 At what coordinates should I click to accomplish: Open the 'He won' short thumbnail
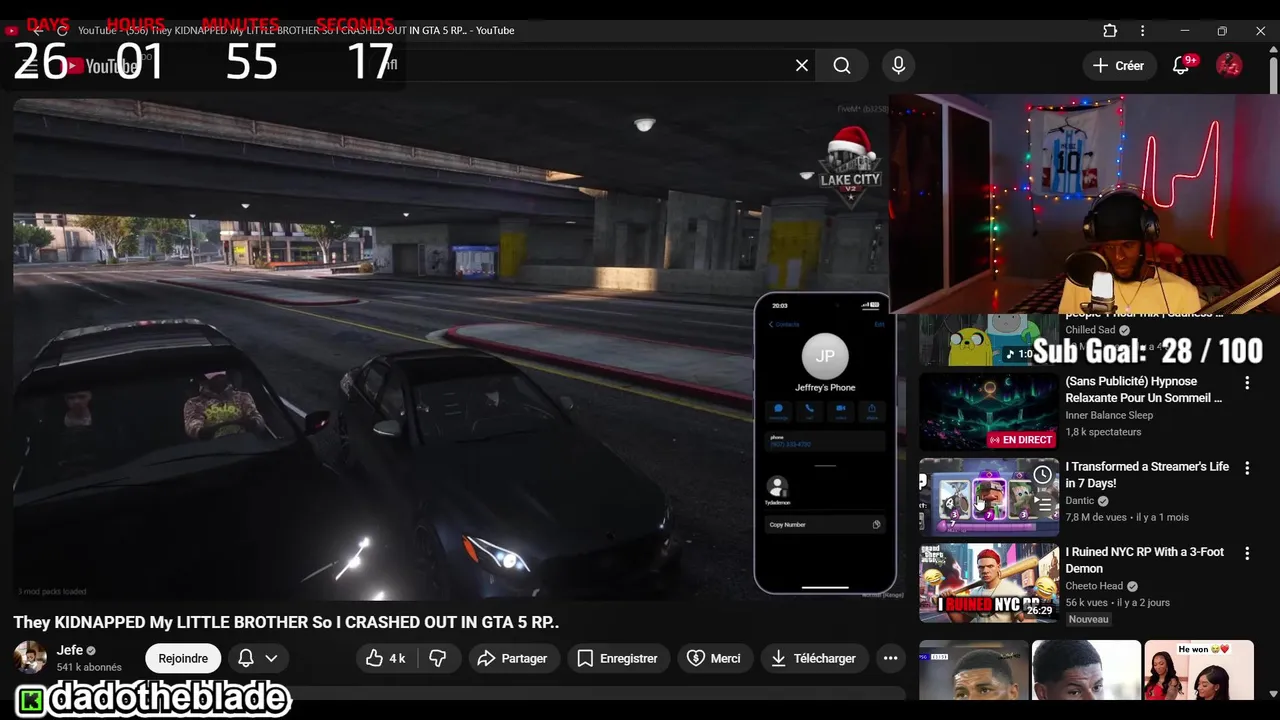1199,670
